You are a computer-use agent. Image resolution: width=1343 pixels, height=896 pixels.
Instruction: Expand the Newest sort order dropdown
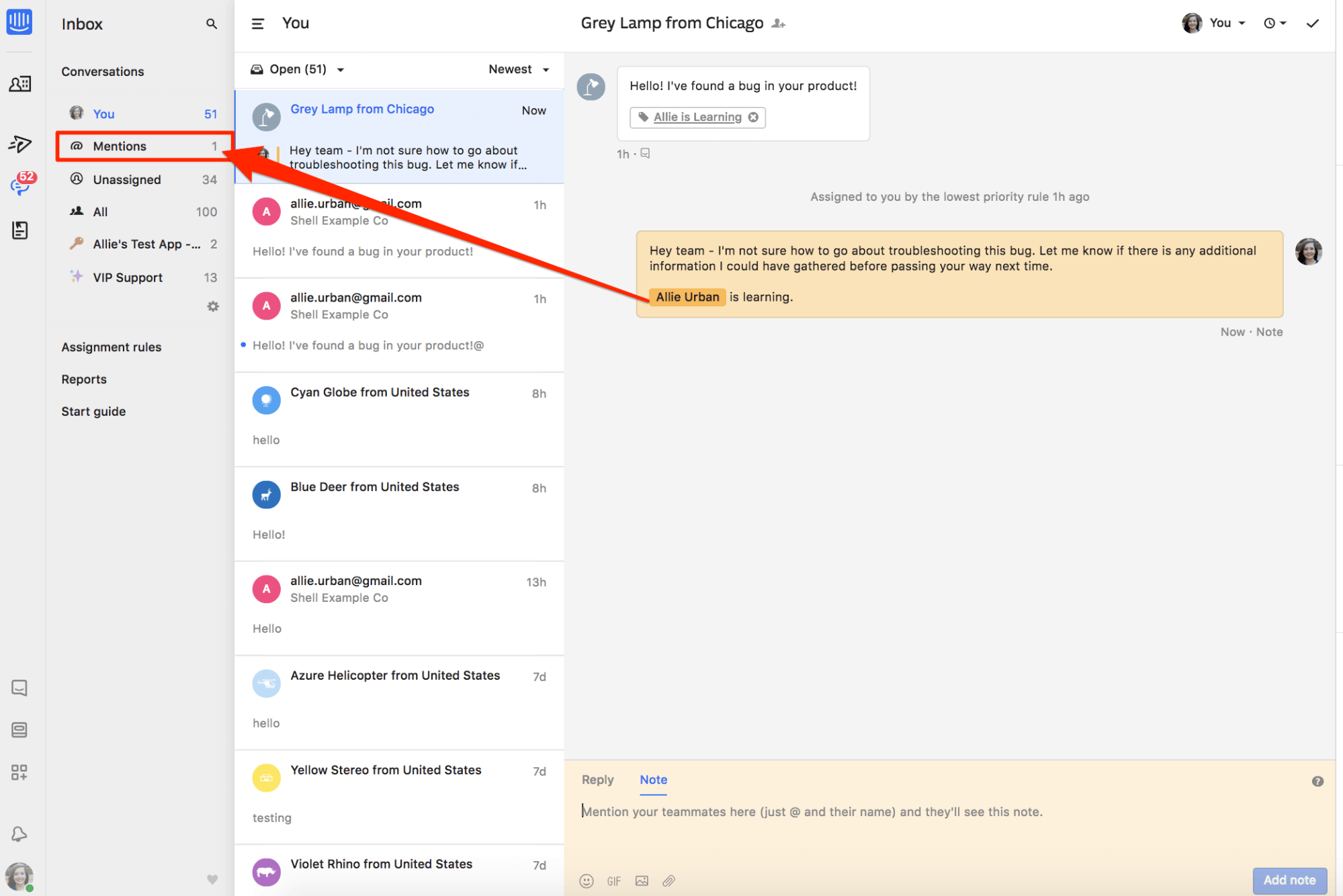click(517, 69)
